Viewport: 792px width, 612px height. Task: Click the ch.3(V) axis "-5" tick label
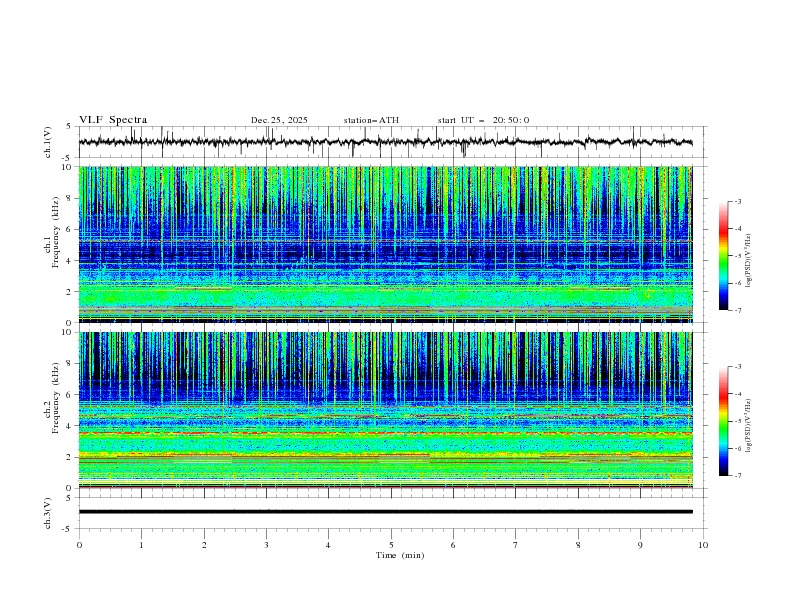[x=68, y=529]
